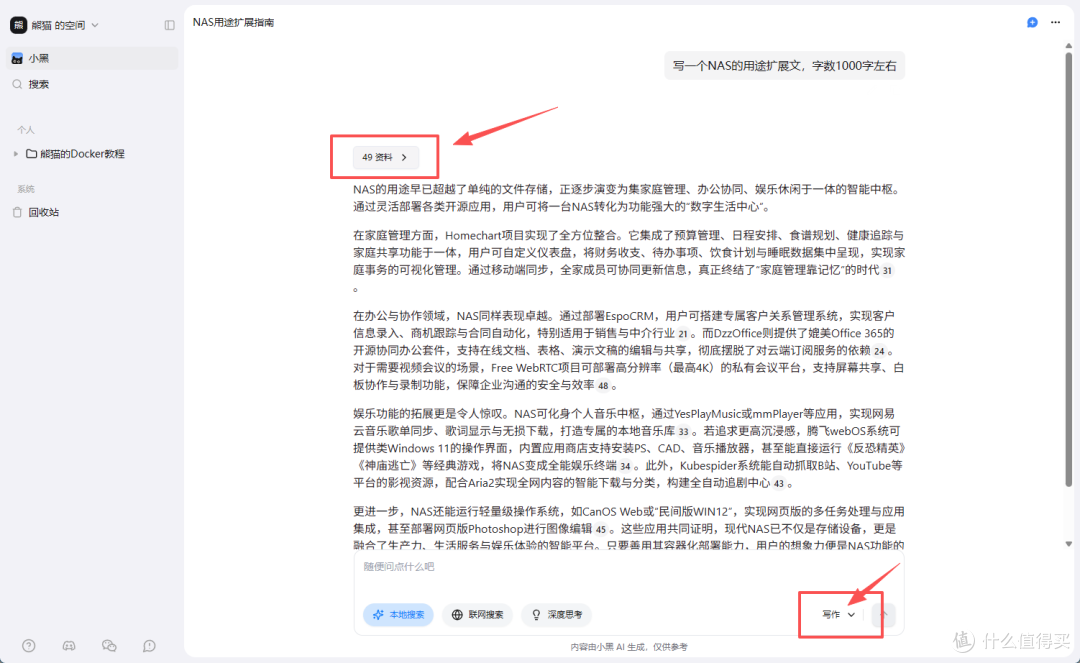Toggle 深度思考 deep thinking
The height and width of the screenshot is (663, 1080).
557,614
